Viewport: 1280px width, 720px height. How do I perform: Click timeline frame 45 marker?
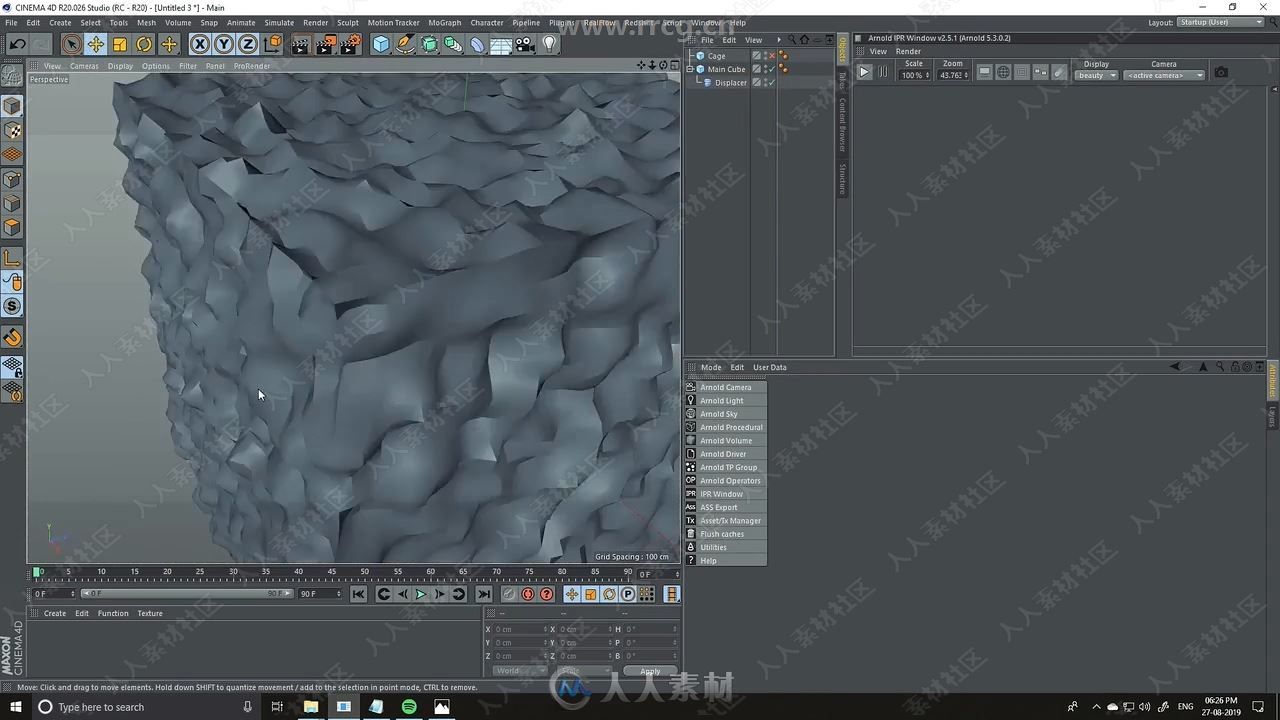click(x=331, y=573)
